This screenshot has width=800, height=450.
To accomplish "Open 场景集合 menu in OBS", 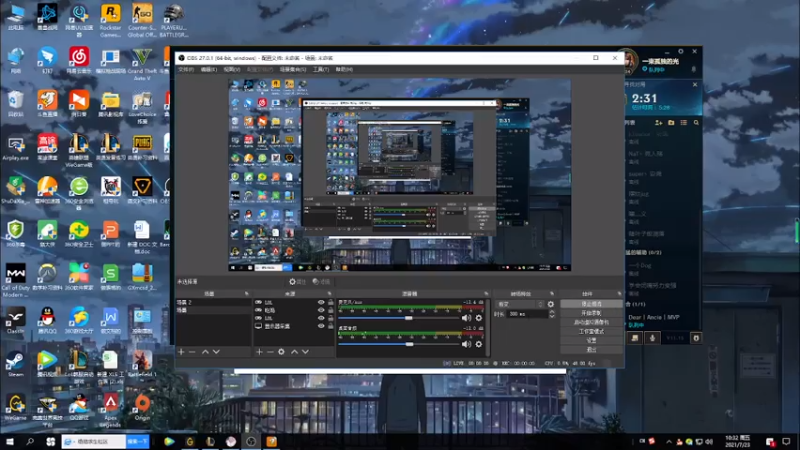I will 293,69.
